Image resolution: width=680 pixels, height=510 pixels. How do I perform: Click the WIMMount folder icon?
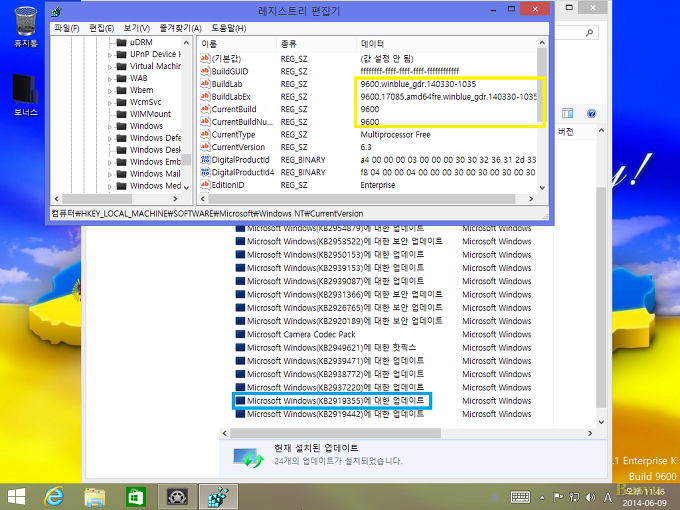pos(122,114)
